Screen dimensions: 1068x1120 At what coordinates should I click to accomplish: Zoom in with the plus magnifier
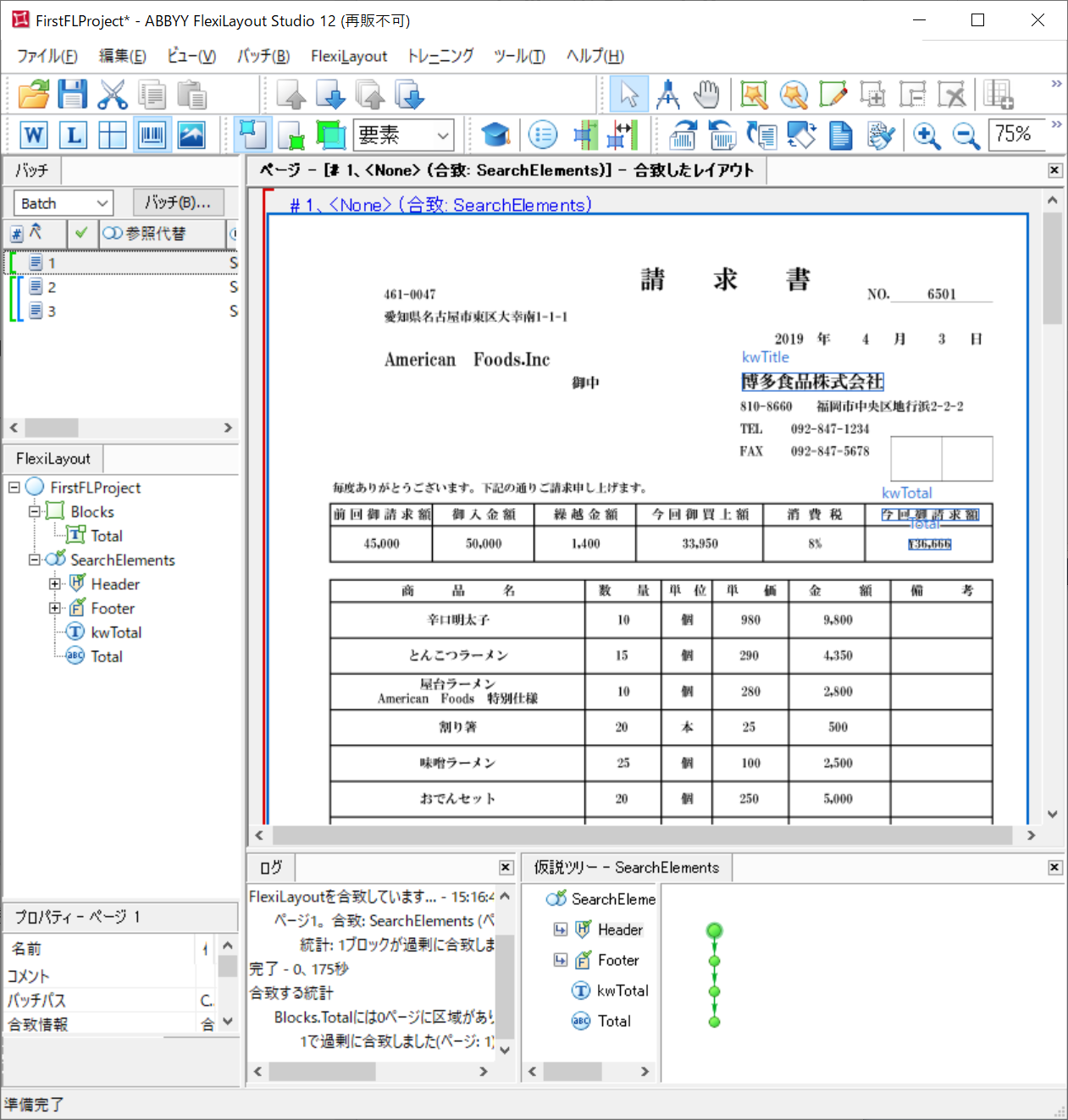(x=927, y=135)
